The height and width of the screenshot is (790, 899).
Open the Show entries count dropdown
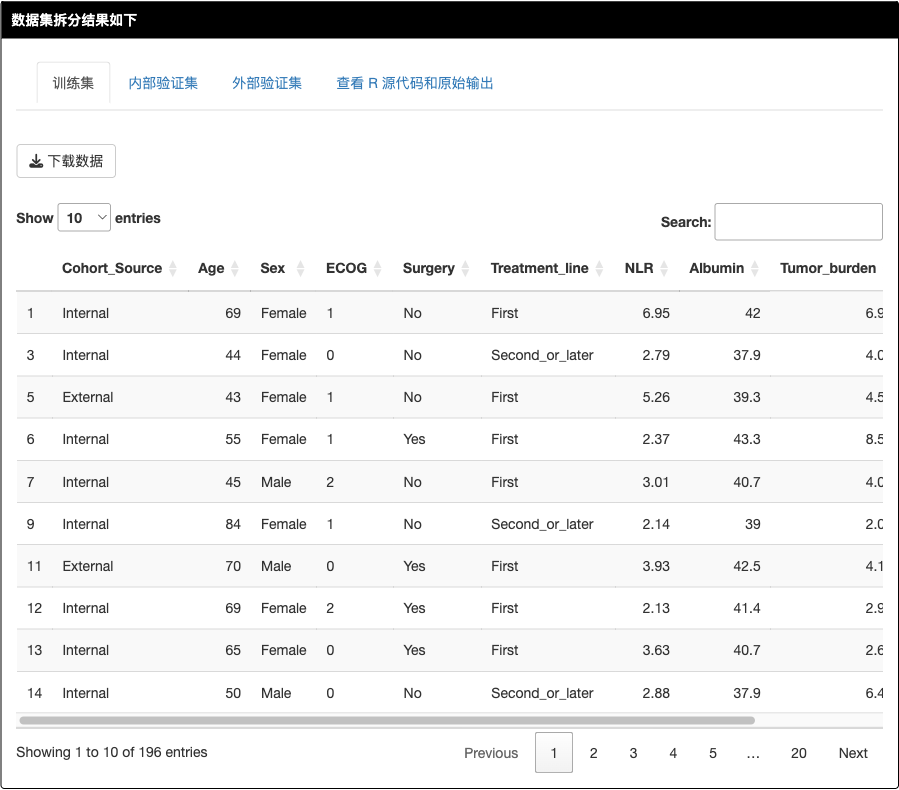(84, 218)
